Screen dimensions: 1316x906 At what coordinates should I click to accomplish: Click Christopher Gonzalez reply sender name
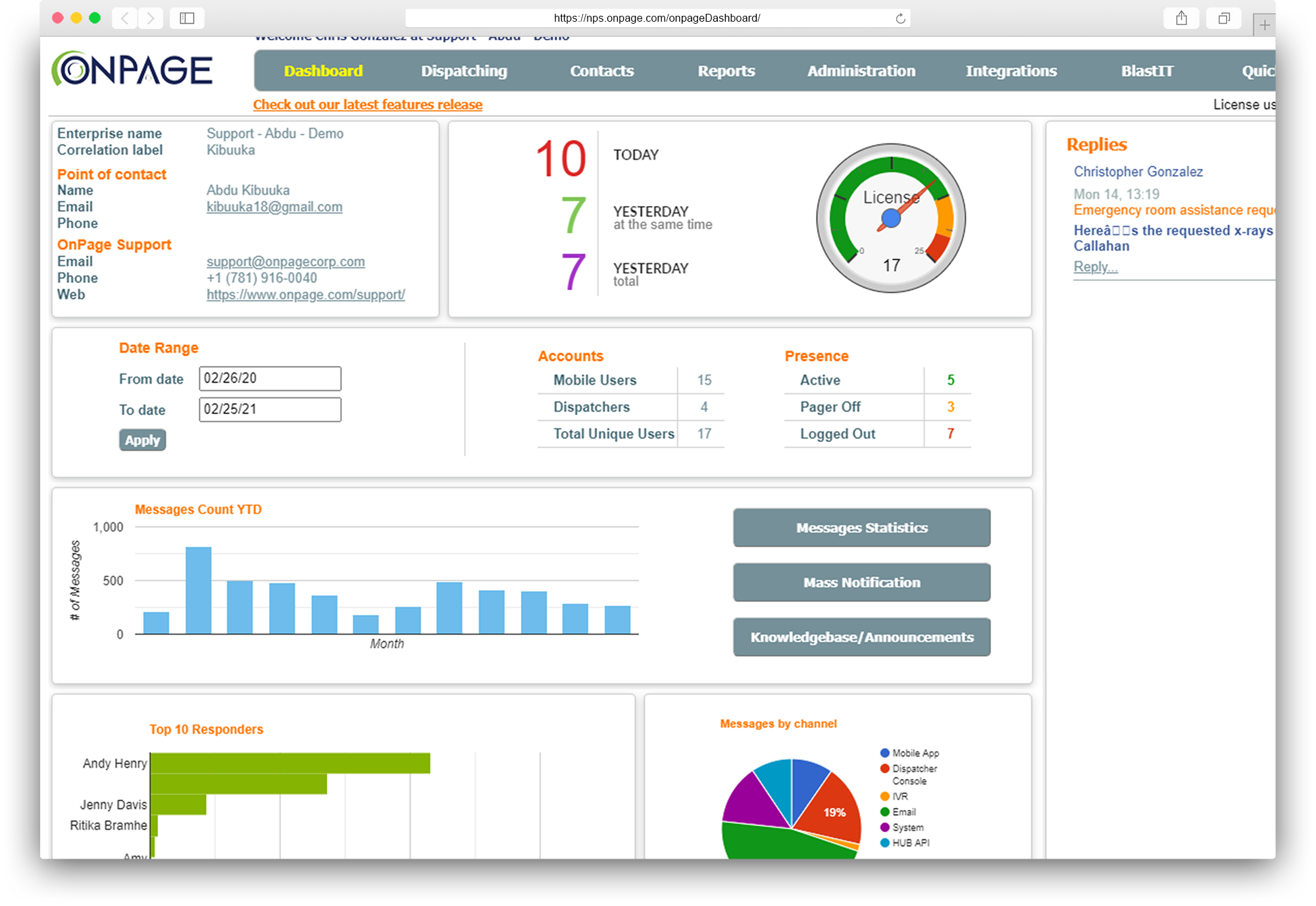(x=1138, y=172)
